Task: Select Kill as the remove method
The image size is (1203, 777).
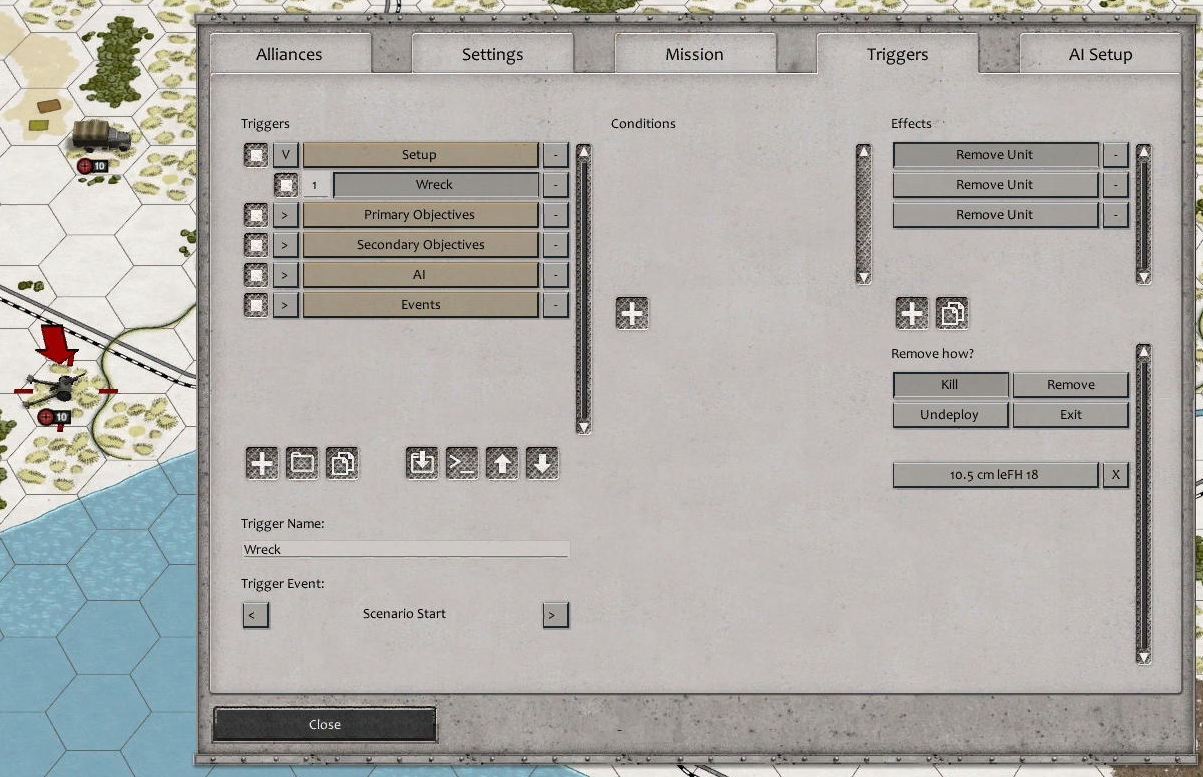Action: (949, 384)
